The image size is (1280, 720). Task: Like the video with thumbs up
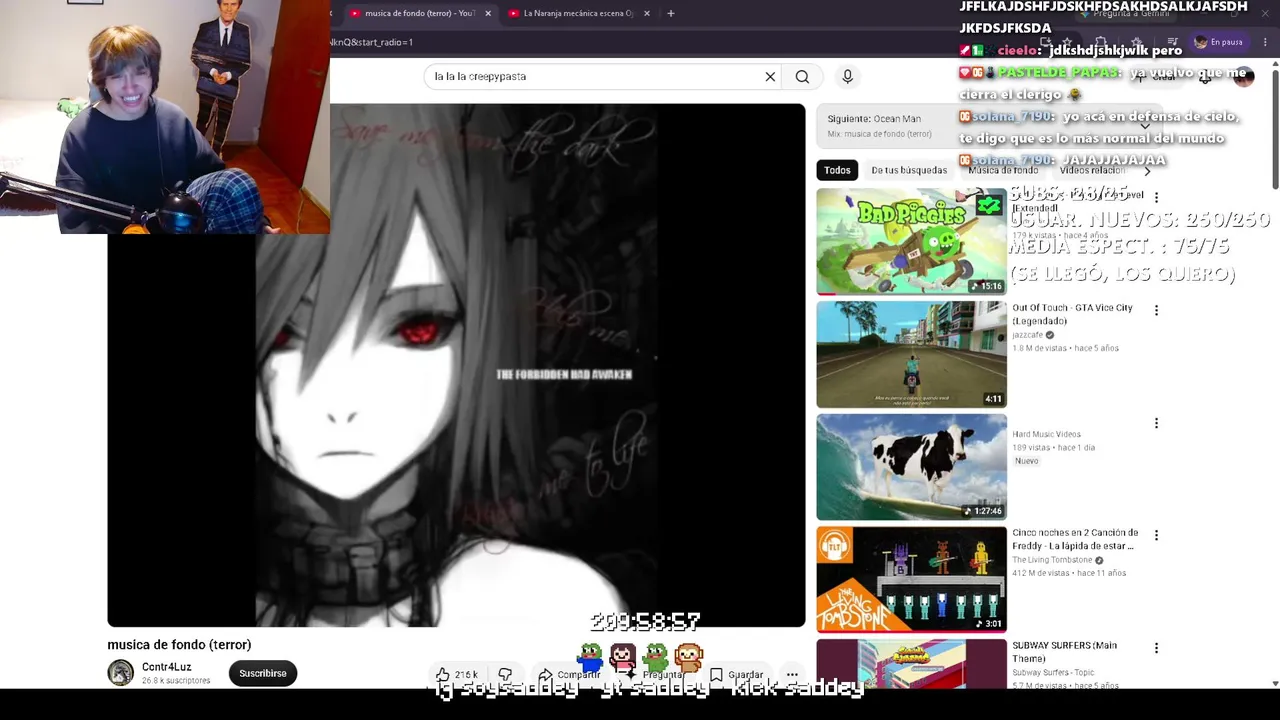tap(456, 675)
